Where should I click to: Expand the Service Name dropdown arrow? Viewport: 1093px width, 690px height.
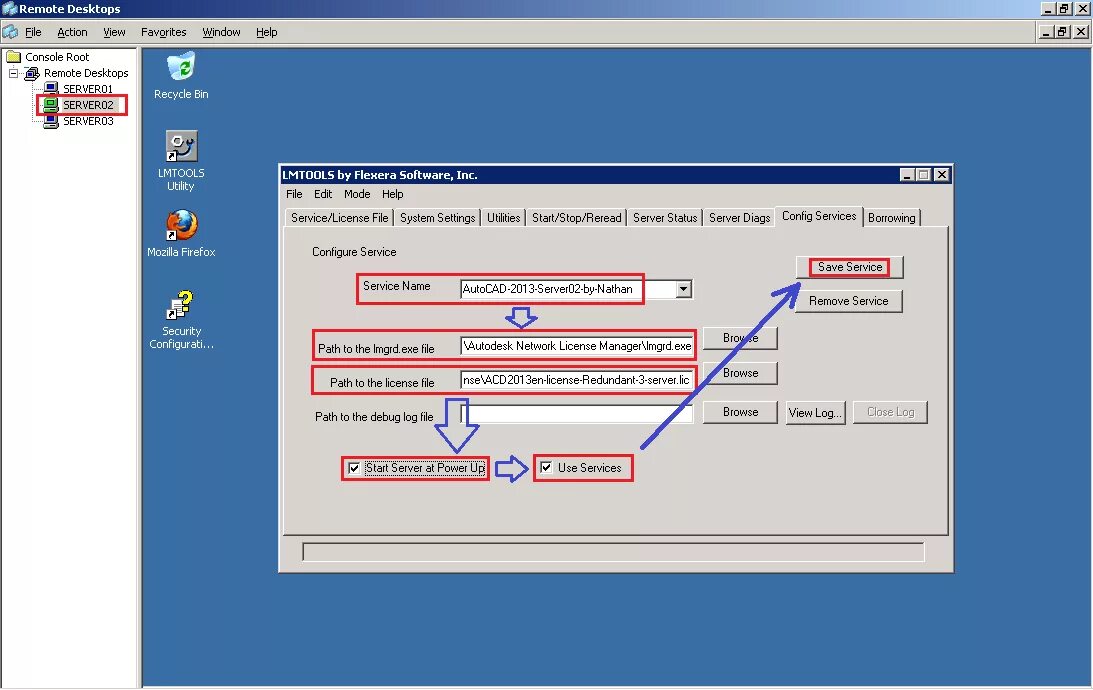coord(684,289)
